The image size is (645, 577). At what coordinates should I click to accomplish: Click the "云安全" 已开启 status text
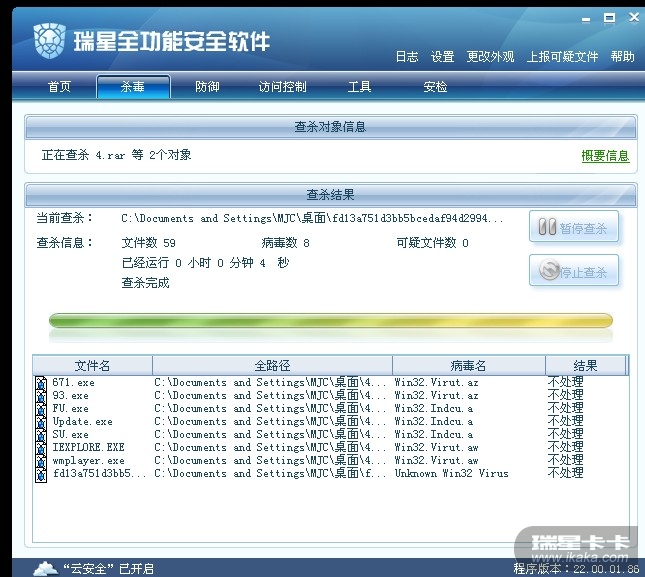pyautogui.click(x=109, y=569)
